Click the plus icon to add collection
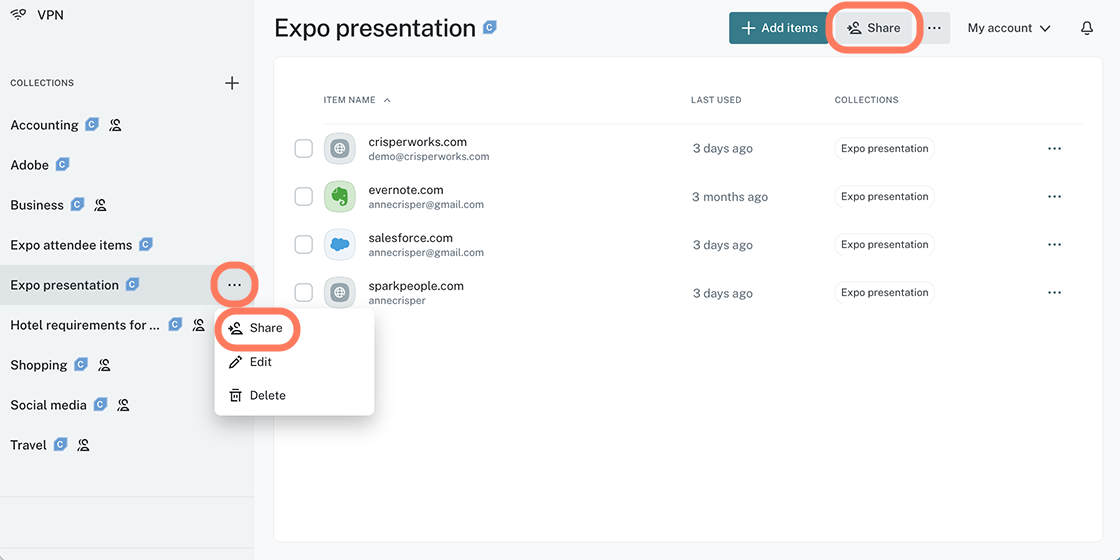This screenshot has height=560, width=1120. click(232, 83)
